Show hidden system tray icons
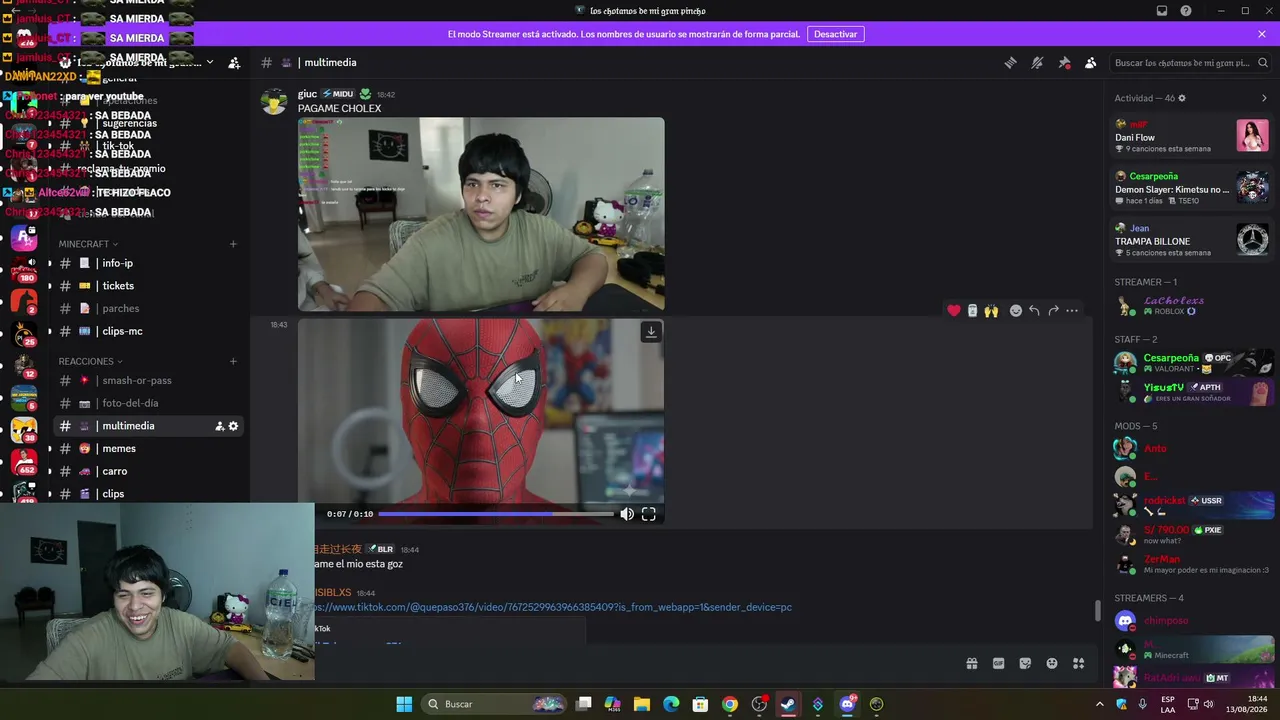This screenshot has height=720, width=1280. coord(1100,704)
